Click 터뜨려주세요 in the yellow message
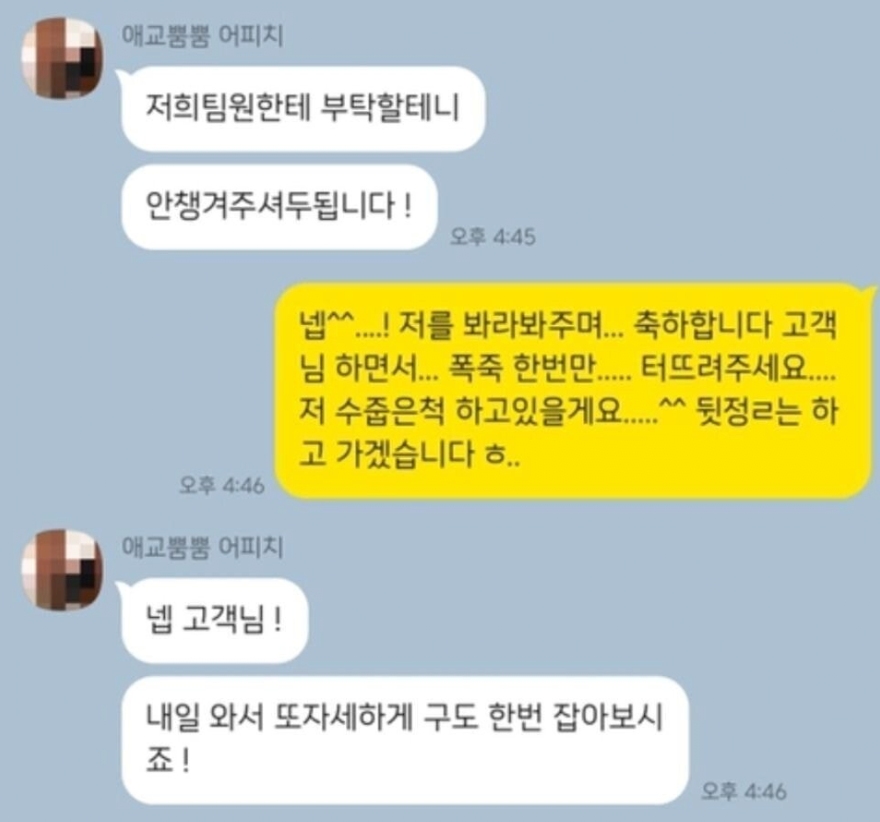 [728, 369]
